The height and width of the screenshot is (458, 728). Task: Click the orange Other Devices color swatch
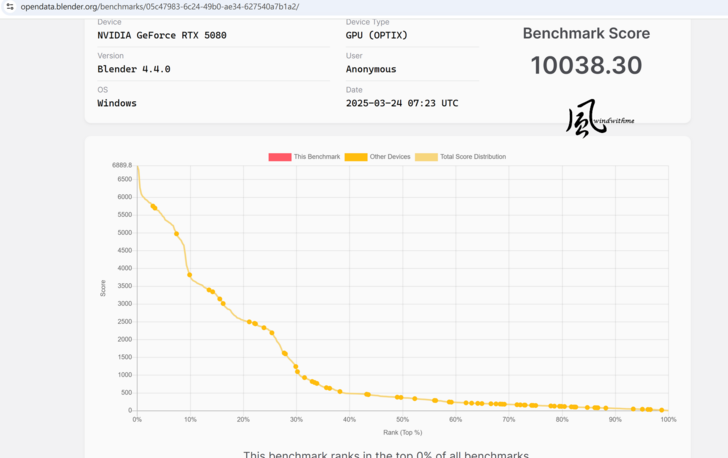point(356,157)
